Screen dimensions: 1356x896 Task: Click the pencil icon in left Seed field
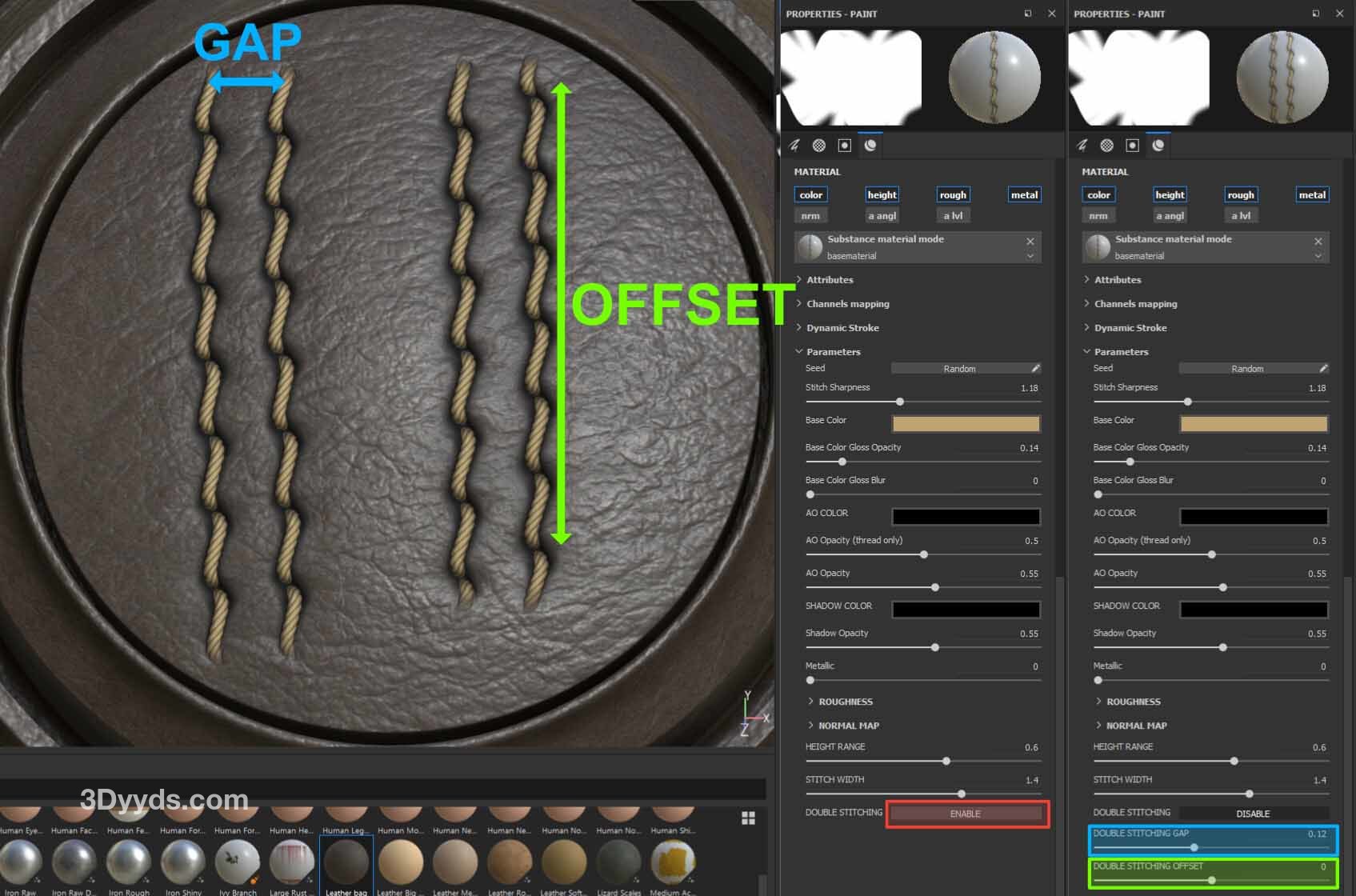point(1035,369)
